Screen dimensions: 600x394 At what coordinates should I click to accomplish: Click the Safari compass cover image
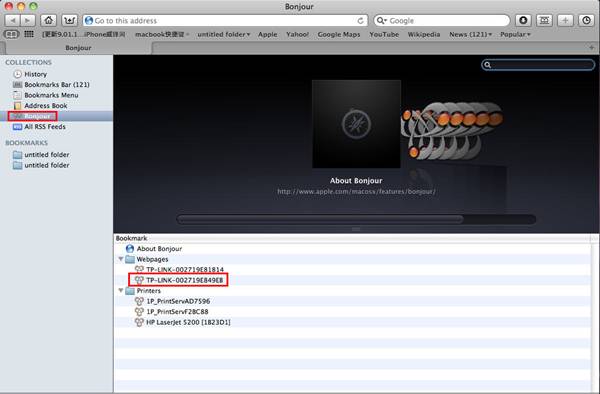pos(356,124)
